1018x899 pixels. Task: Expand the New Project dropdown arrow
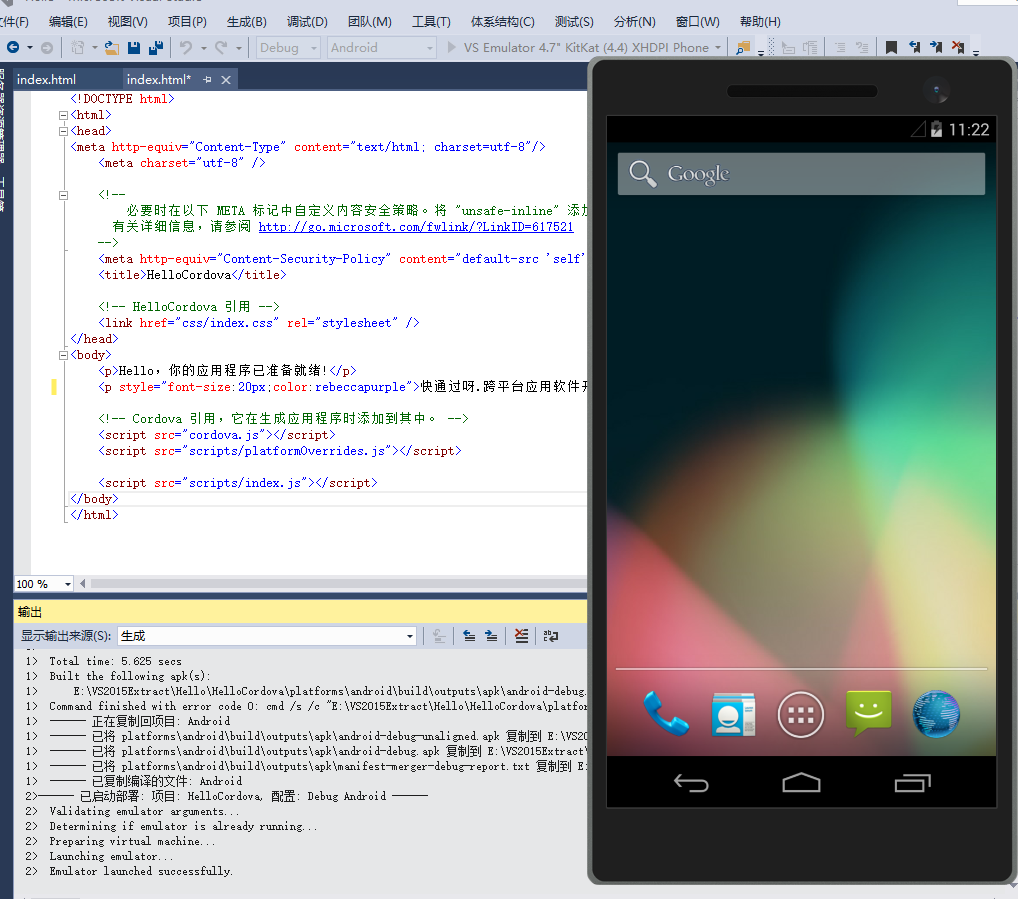click(94, 47)
